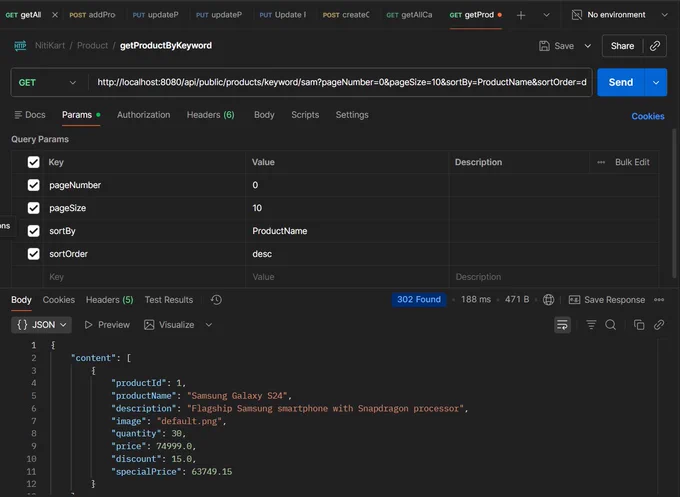The image size is (680, 497).
Task: Close the getAll request tab
Action: 55,15
